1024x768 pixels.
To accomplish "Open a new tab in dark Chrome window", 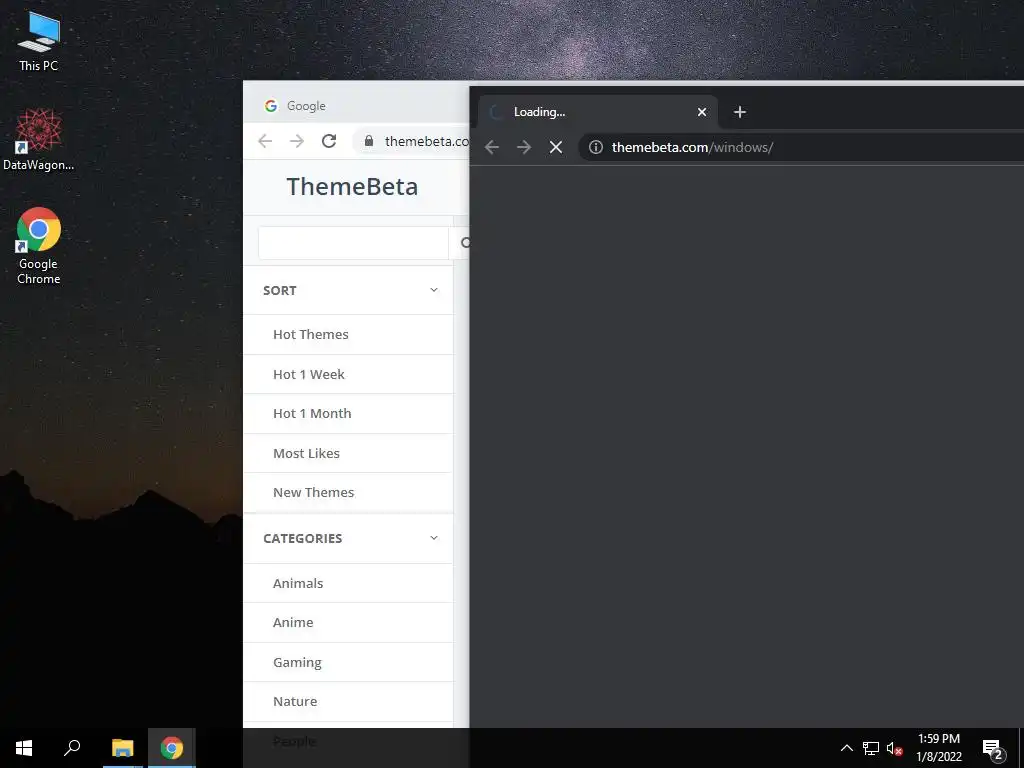I will [739, 112].
